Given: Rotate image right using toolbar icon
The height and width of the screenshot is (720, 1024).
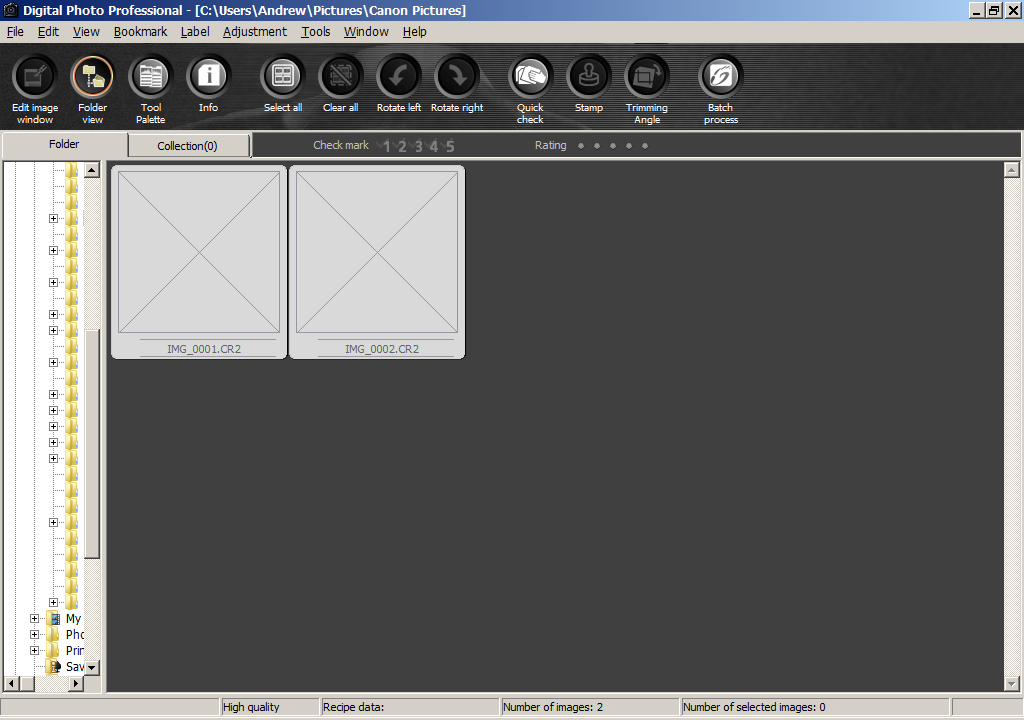Looking at the screenshot, I should [x=456, y=76].
